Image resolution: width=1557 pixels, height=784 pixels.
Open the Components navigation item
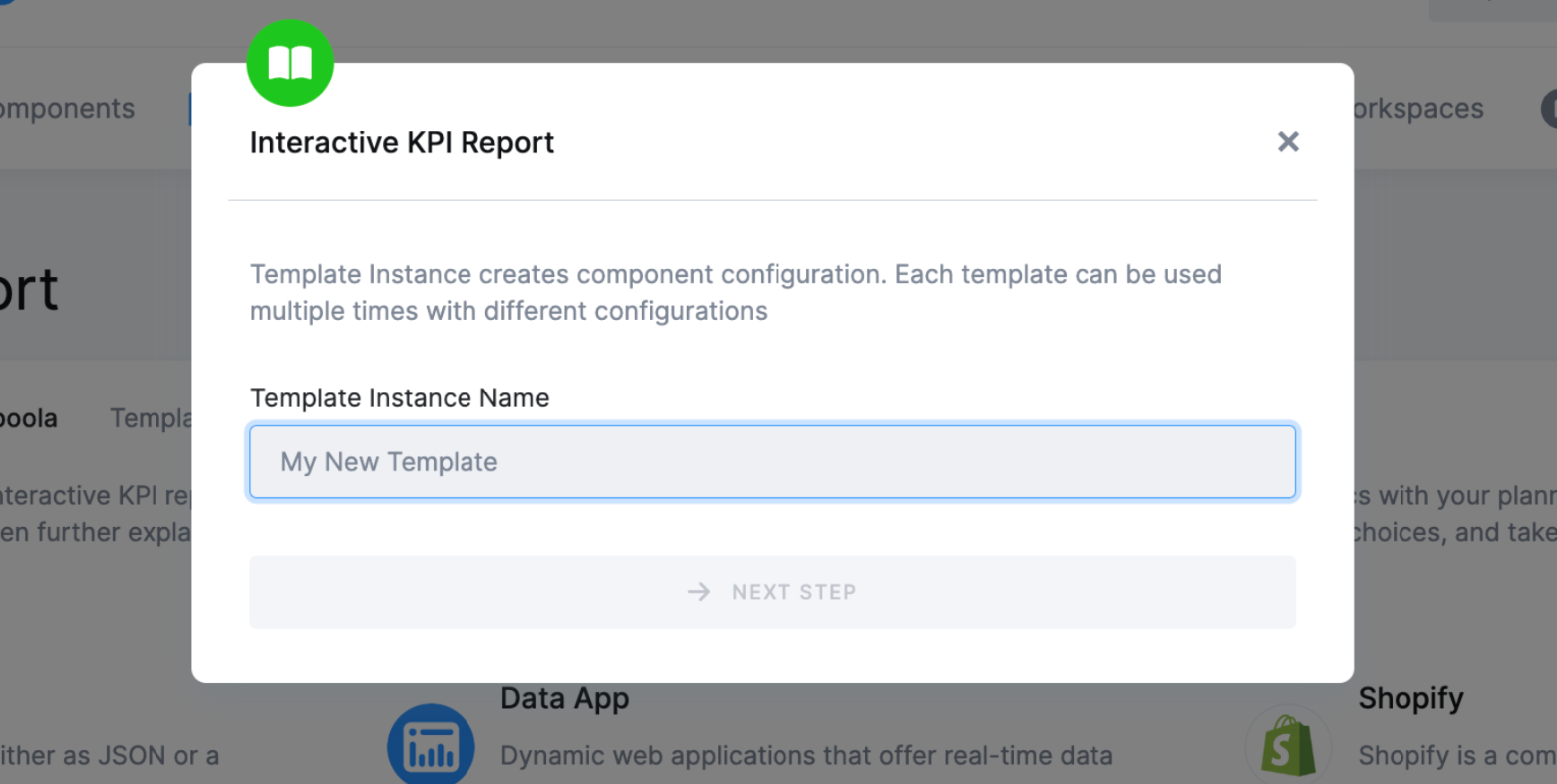67,109
